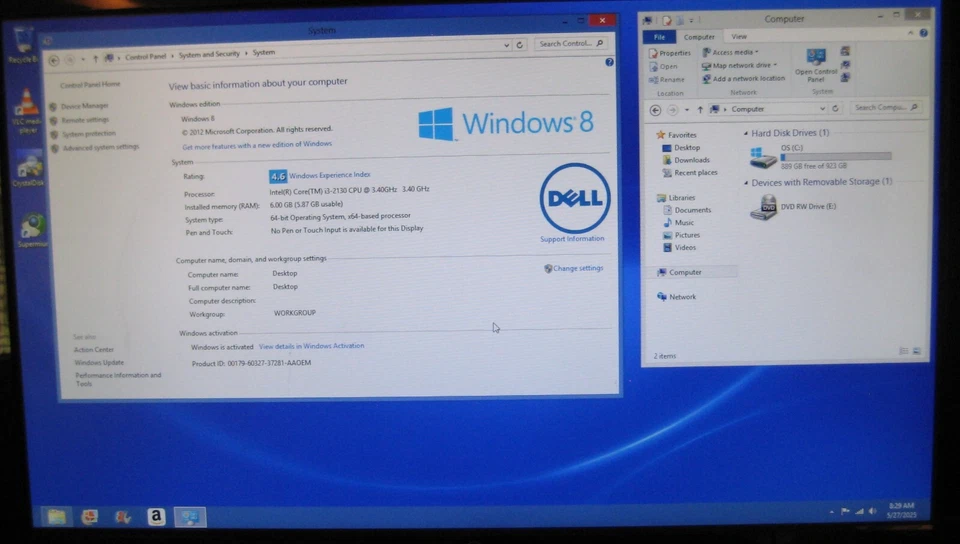Click the Search Control Panel field

click(571, 44)
